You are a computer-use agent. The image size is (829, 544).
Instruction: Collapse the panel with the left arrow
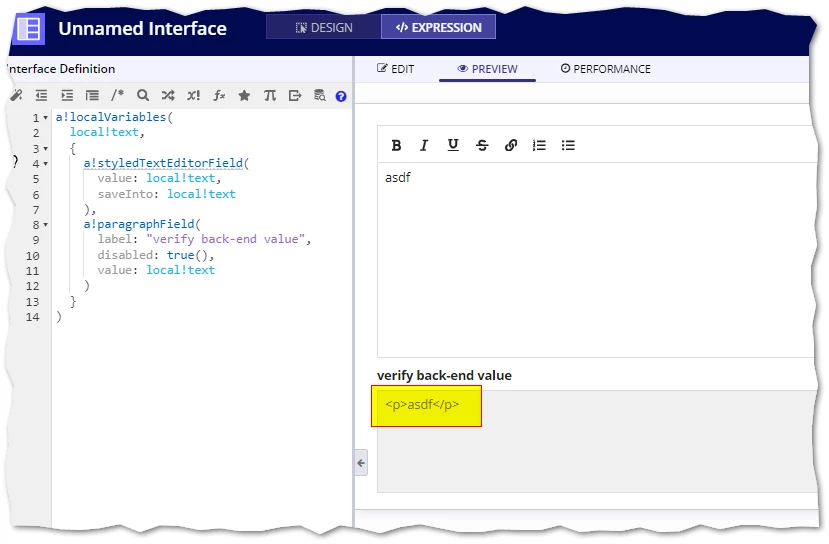361,463
